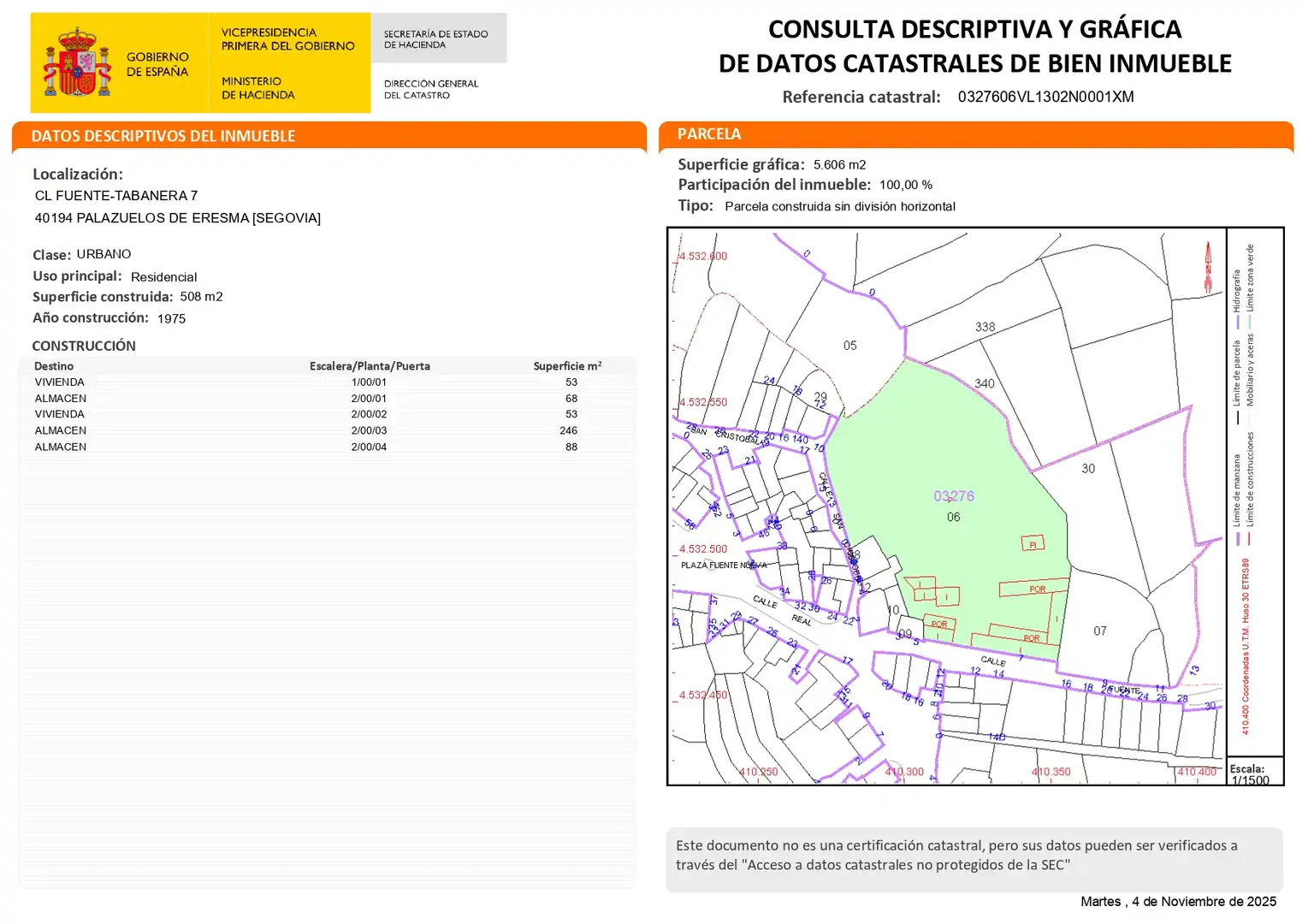
Task: Click the "03276" block number on the map
Action: click(954, 496)
